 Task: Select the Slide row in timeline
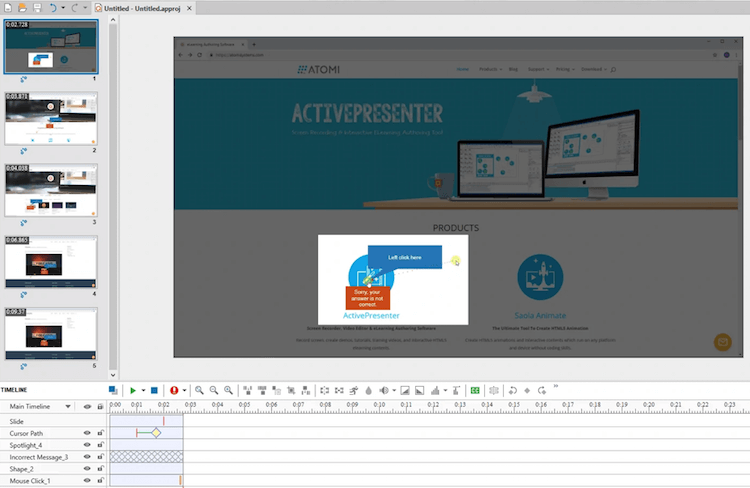[x=53, y=421]
